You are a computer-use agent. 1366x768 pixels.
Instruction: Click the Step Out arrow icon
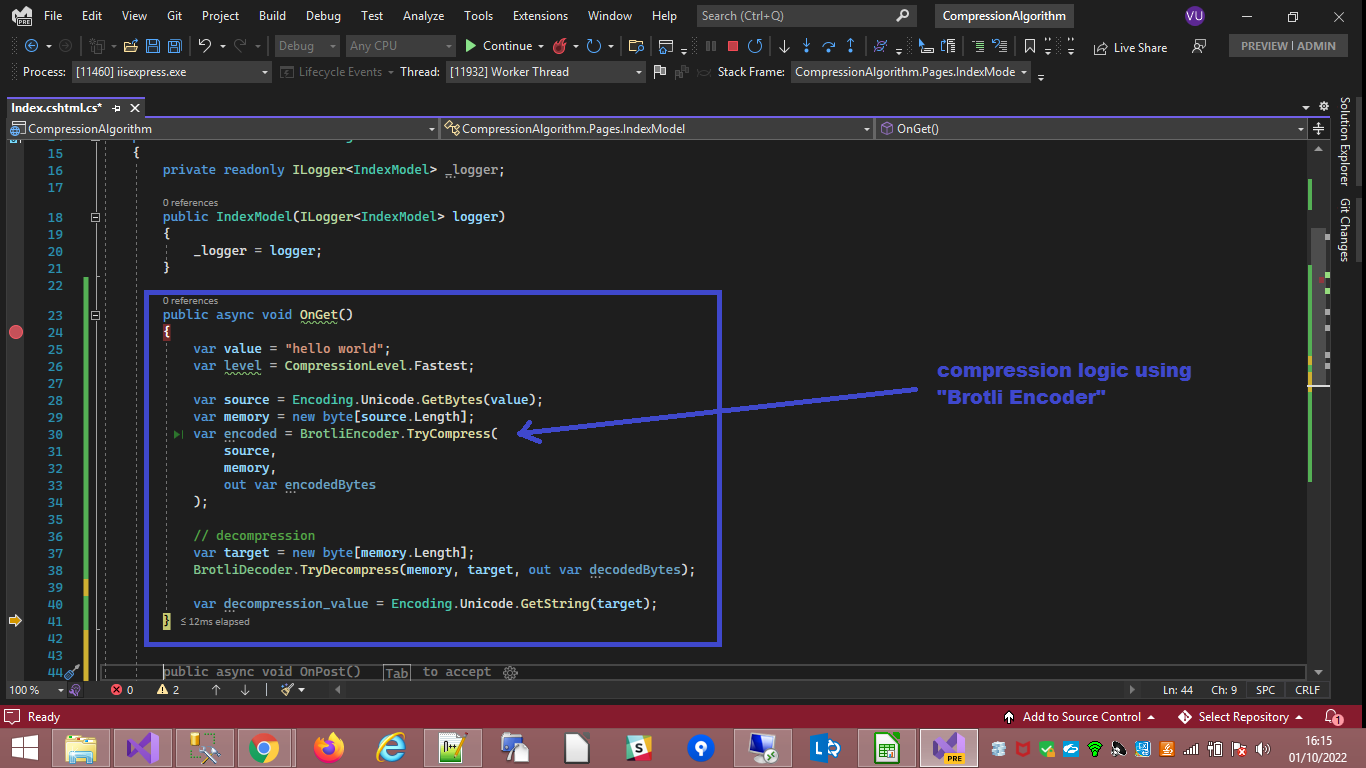point(850,46)
